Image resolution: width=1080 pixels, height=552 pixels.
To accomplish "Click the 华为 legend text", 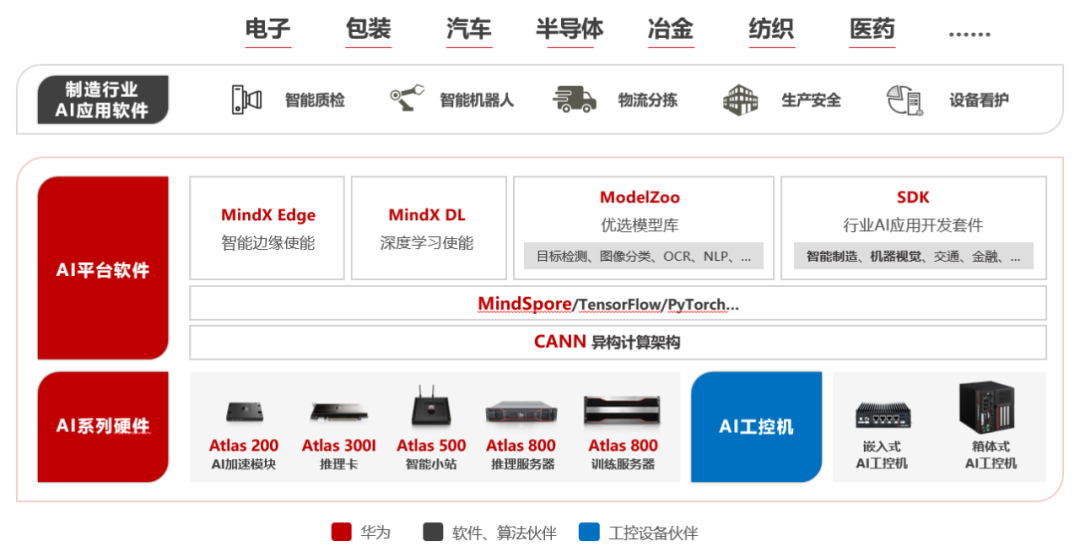I will pyautogui.click(x=375, y=533).
